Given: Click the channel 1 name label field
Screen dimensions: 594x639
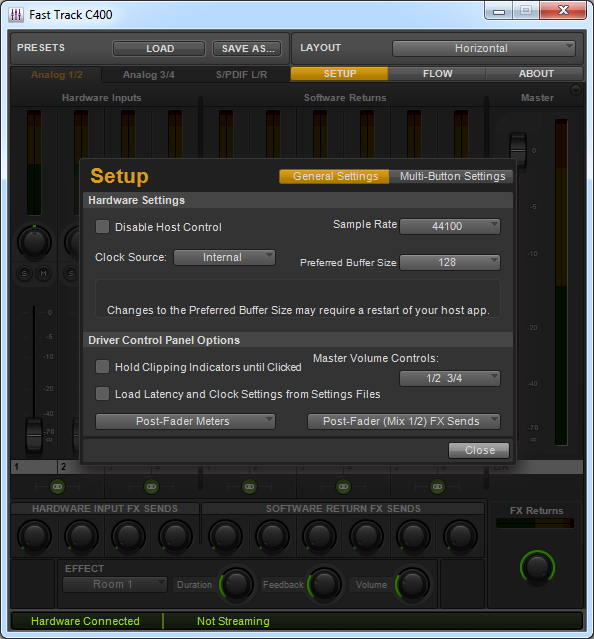Looking at the screenshot, I should [34, 467].
